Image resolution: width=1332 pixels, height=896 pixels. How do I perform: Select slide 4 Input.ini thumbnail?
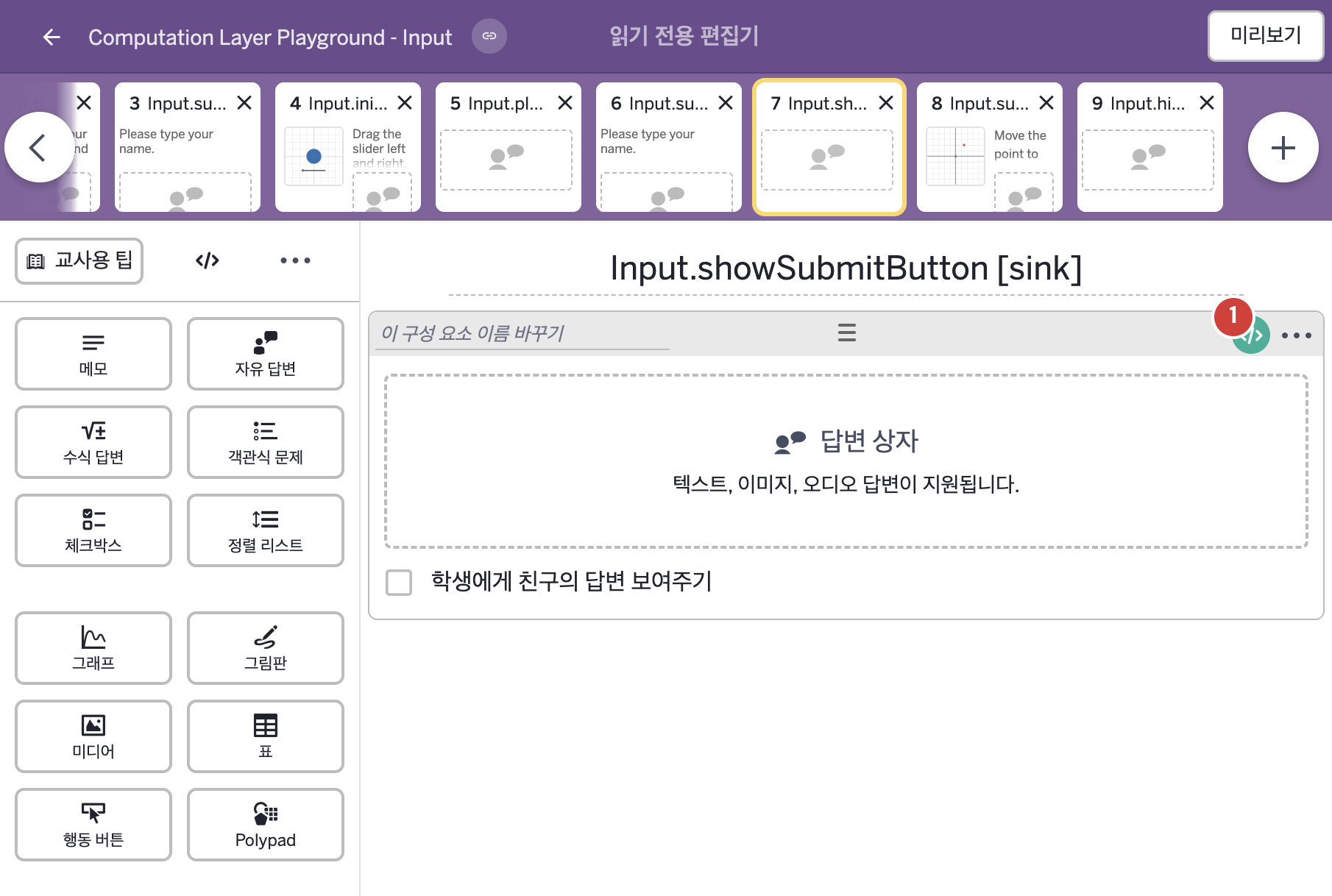tap(348, 147)
